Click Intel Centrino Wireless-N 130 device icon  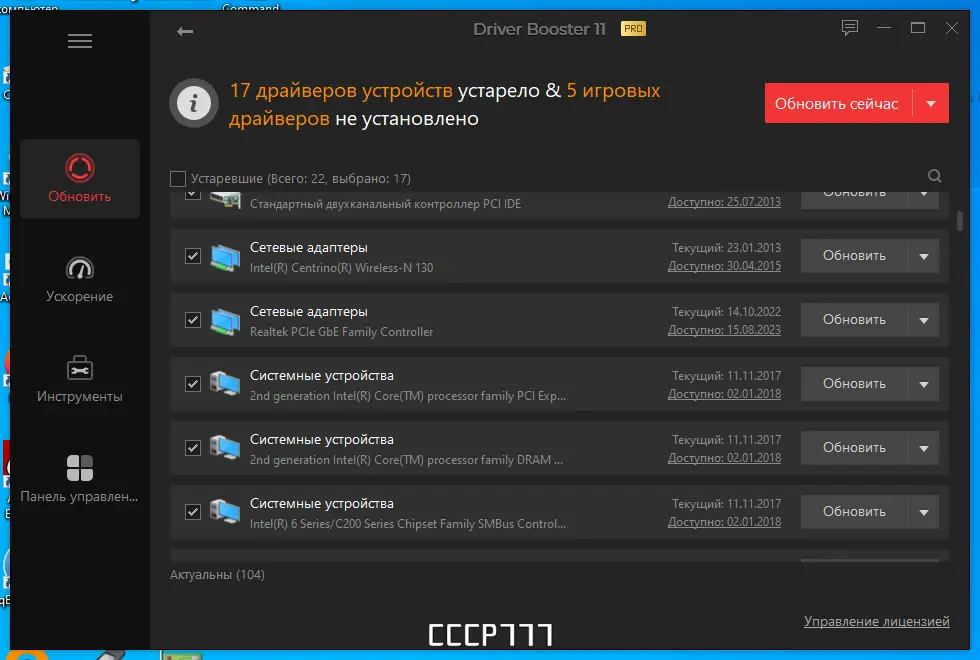click(225, 257)
